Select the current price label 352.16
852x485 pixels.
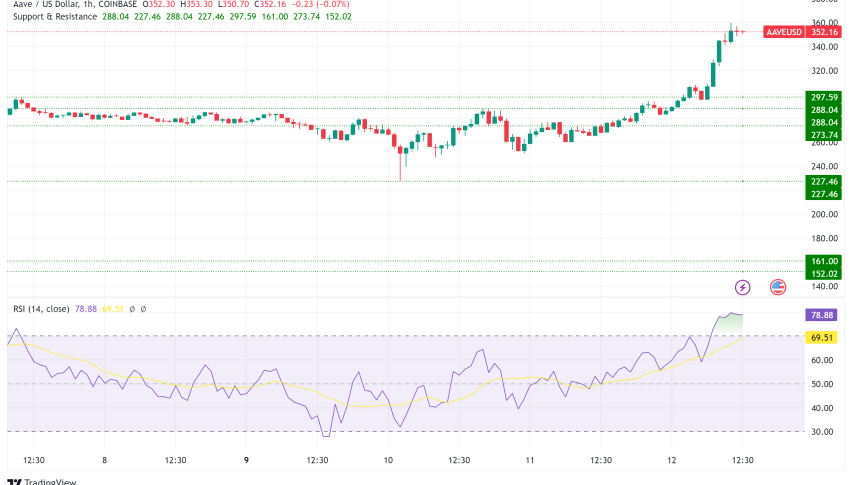click(824, 32)
